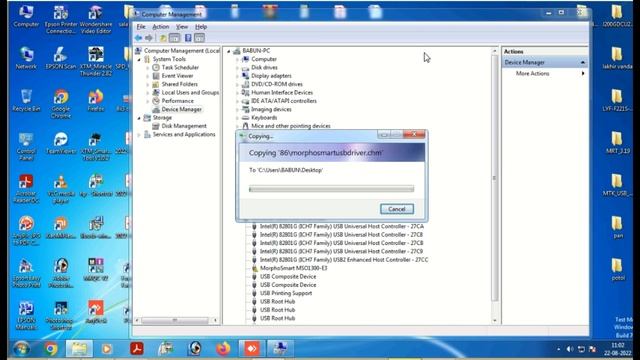Select USB Printing Support device

(x=286, y=293)
